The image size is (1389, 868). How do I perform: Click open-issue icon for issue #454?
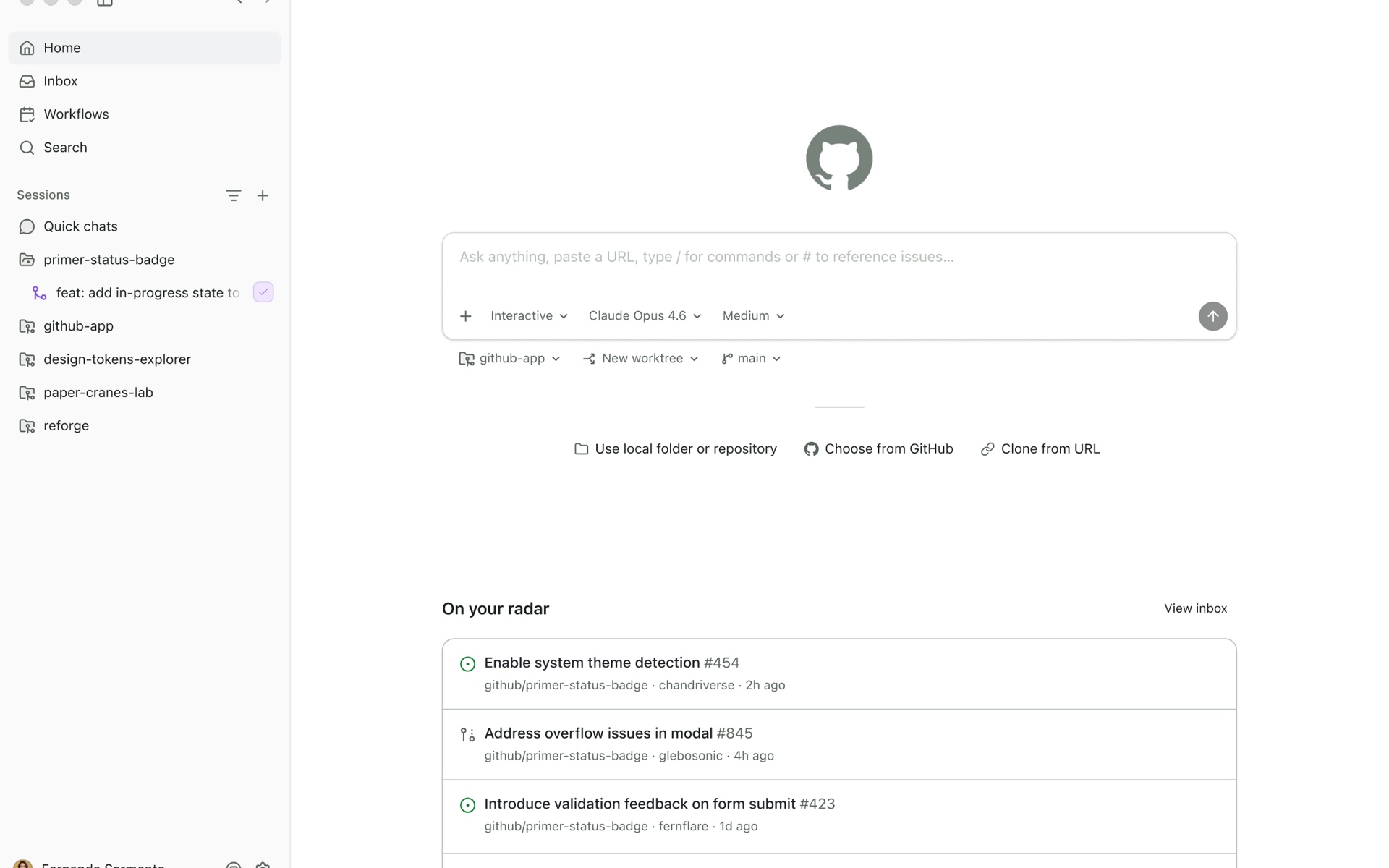point(467,664)
